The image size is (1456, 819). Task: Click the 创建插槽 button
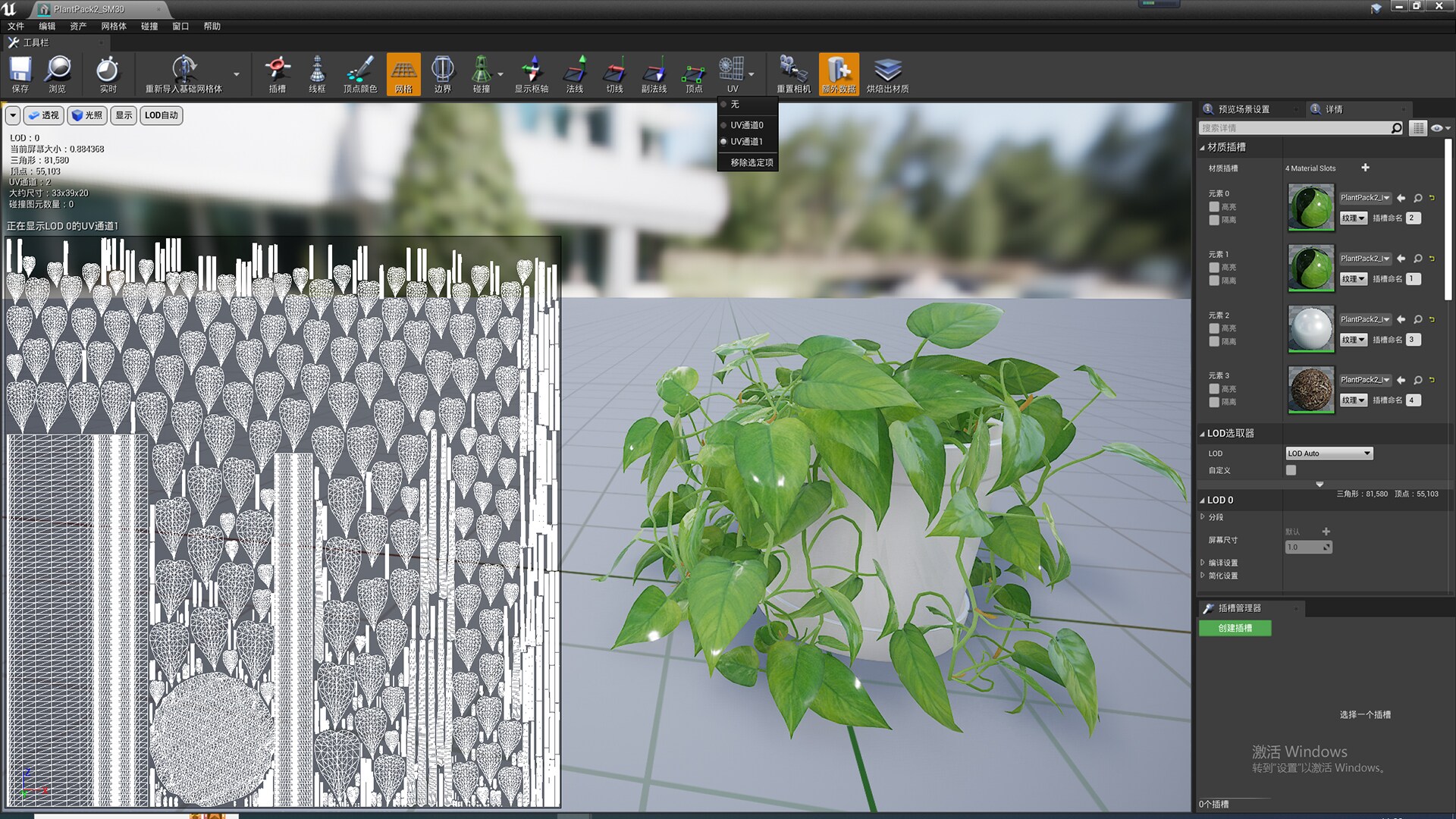pyautogui.click(x=1235, y=628)
